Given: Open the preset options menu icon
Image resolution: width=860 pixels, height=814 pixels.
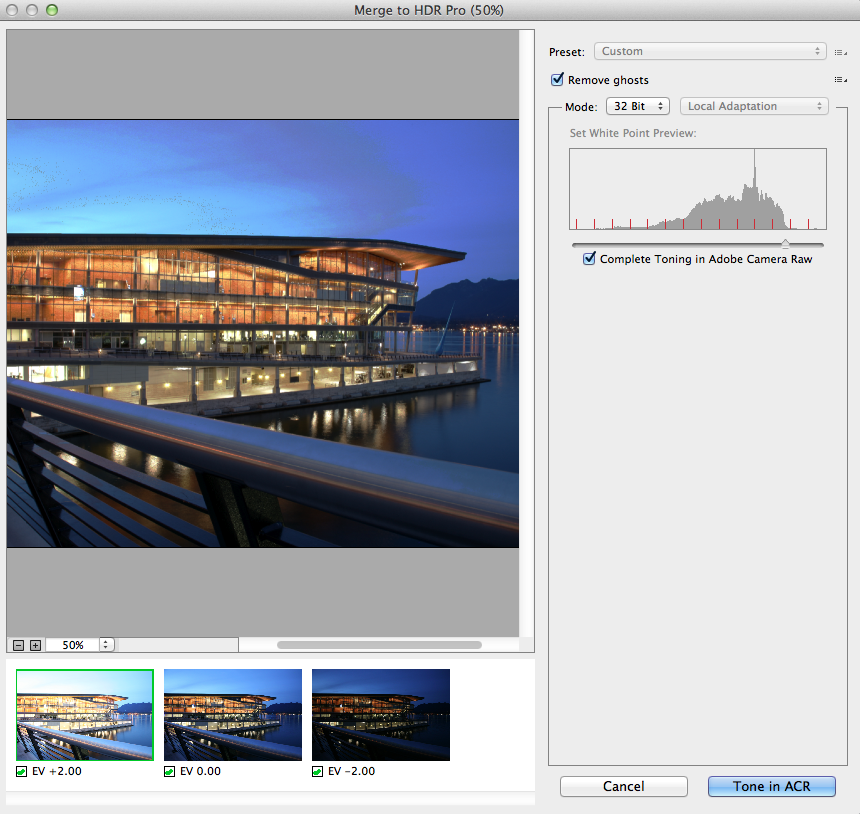Looking at the screenshot, I should 840,53.
